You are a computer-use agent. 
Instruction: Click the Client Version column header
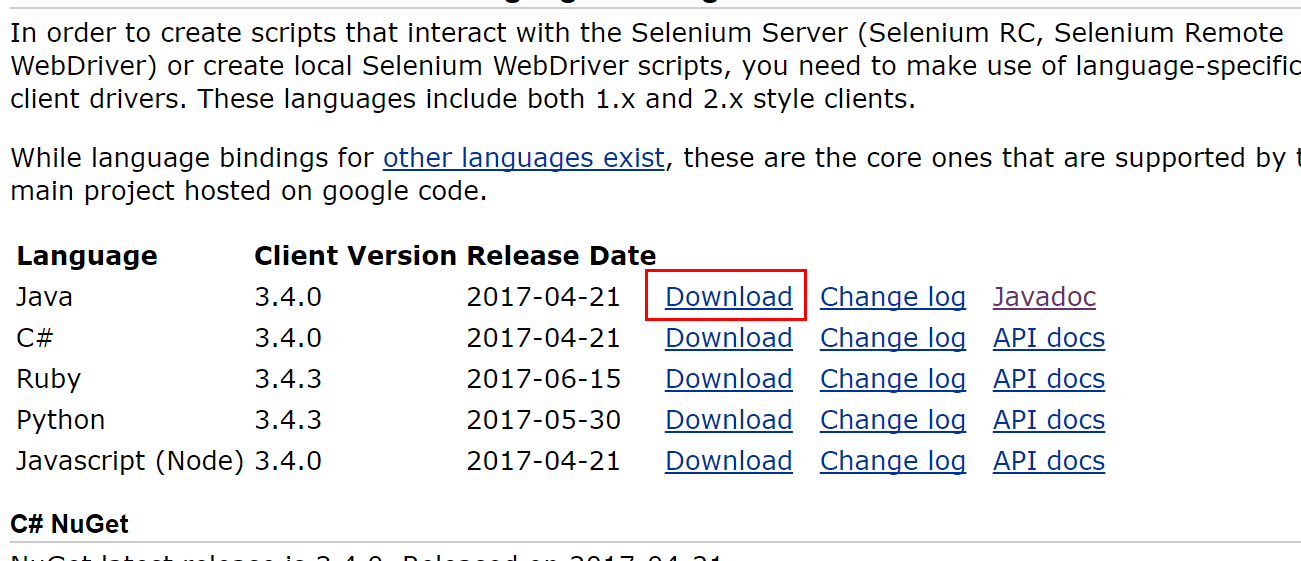pos(355,256)
